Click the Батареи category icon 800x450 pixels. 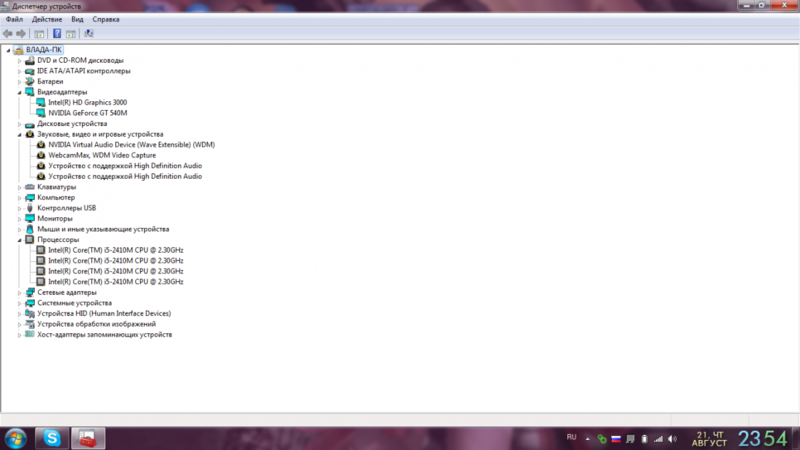click(x=30, y=82)
